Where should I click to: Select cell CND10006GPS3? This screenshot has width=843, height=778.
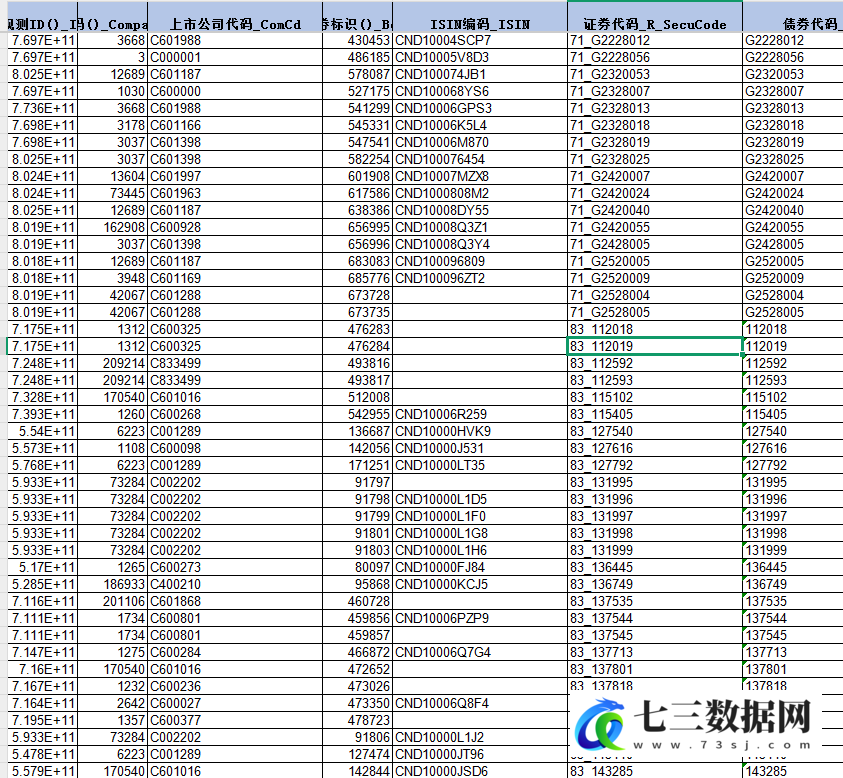pos(480,109)
